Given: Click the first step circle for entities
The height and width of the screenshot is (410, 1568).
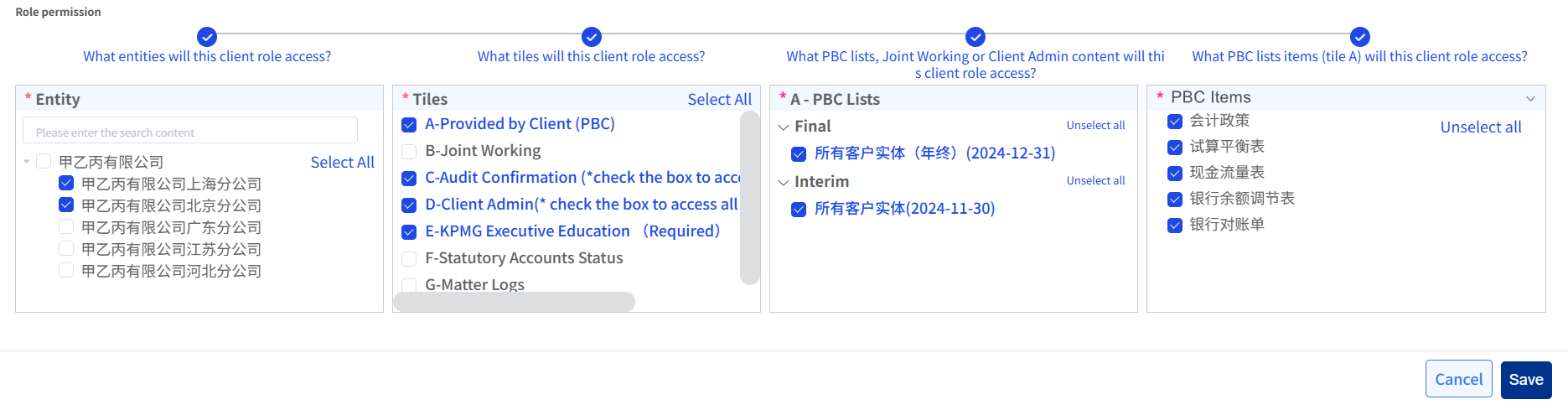Looking at the screenshot, I should click(207, 37).
